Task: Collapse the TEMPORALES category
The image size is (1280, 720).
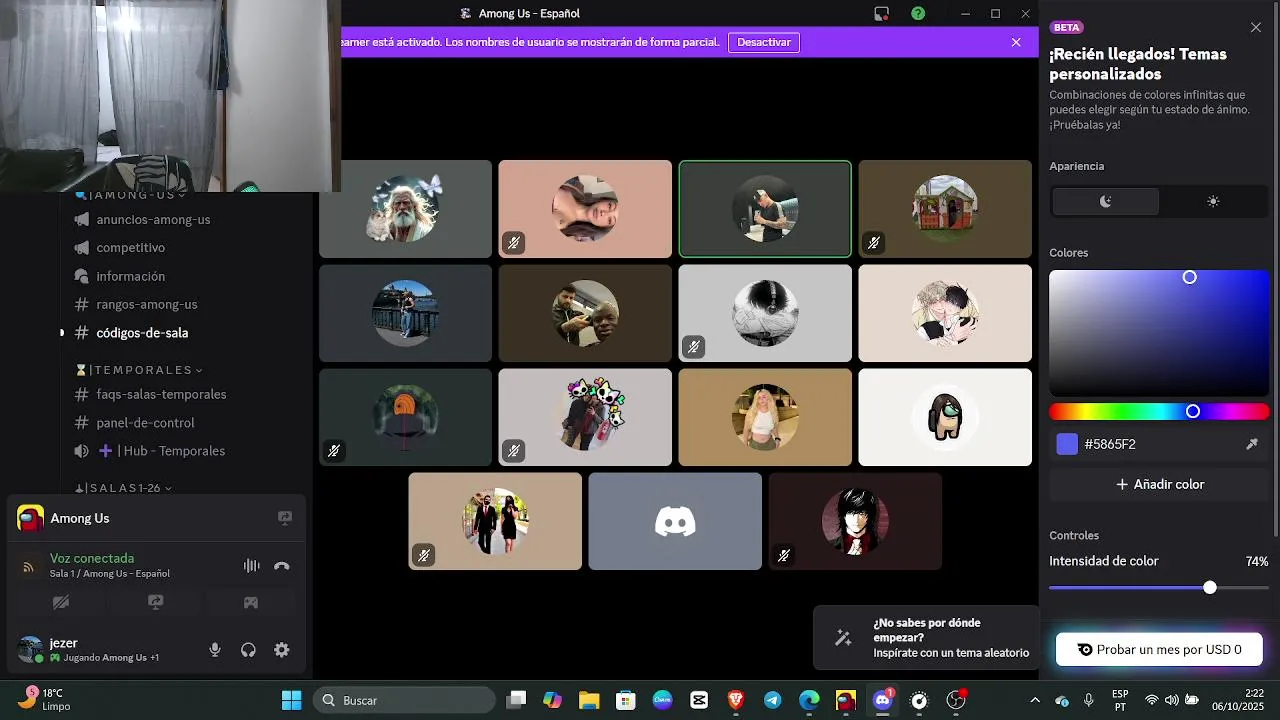Action: [140, 370]
